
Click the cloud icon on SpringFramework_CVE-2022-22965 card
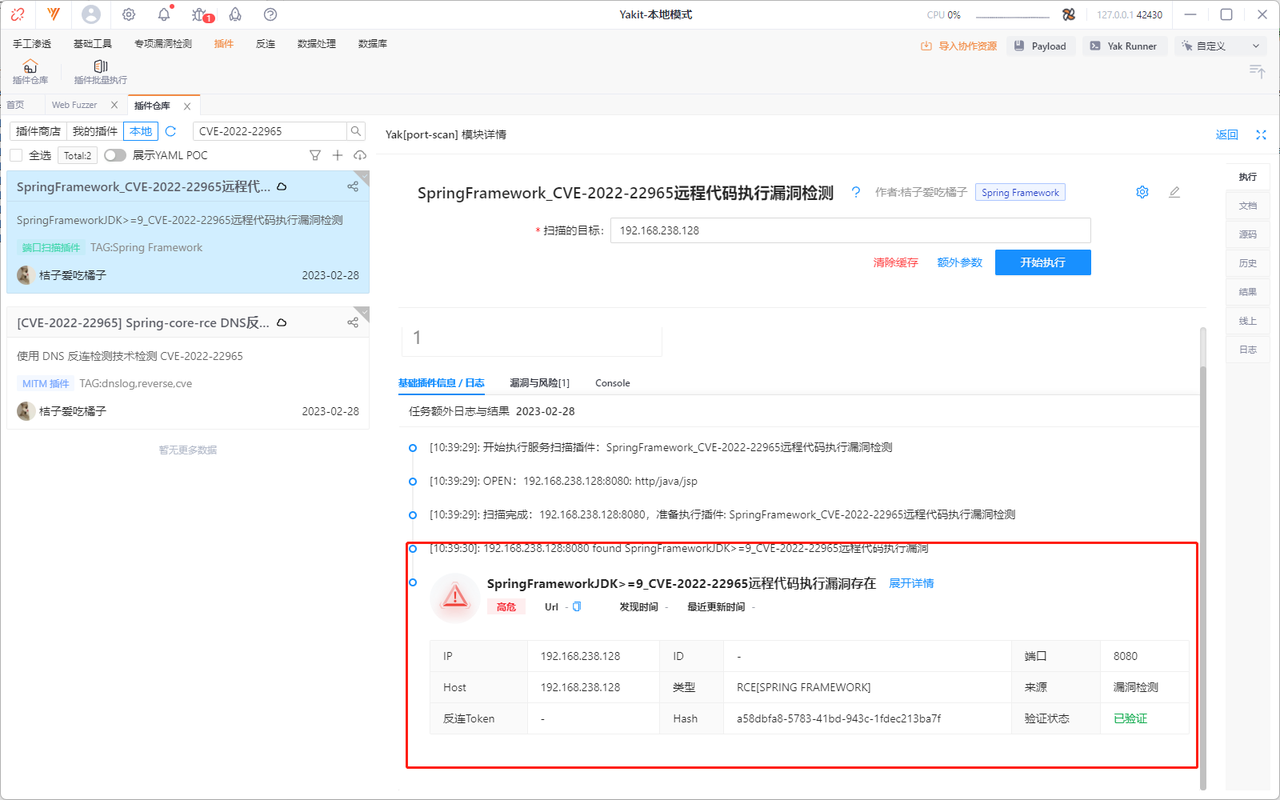click(x=282, y=187)
